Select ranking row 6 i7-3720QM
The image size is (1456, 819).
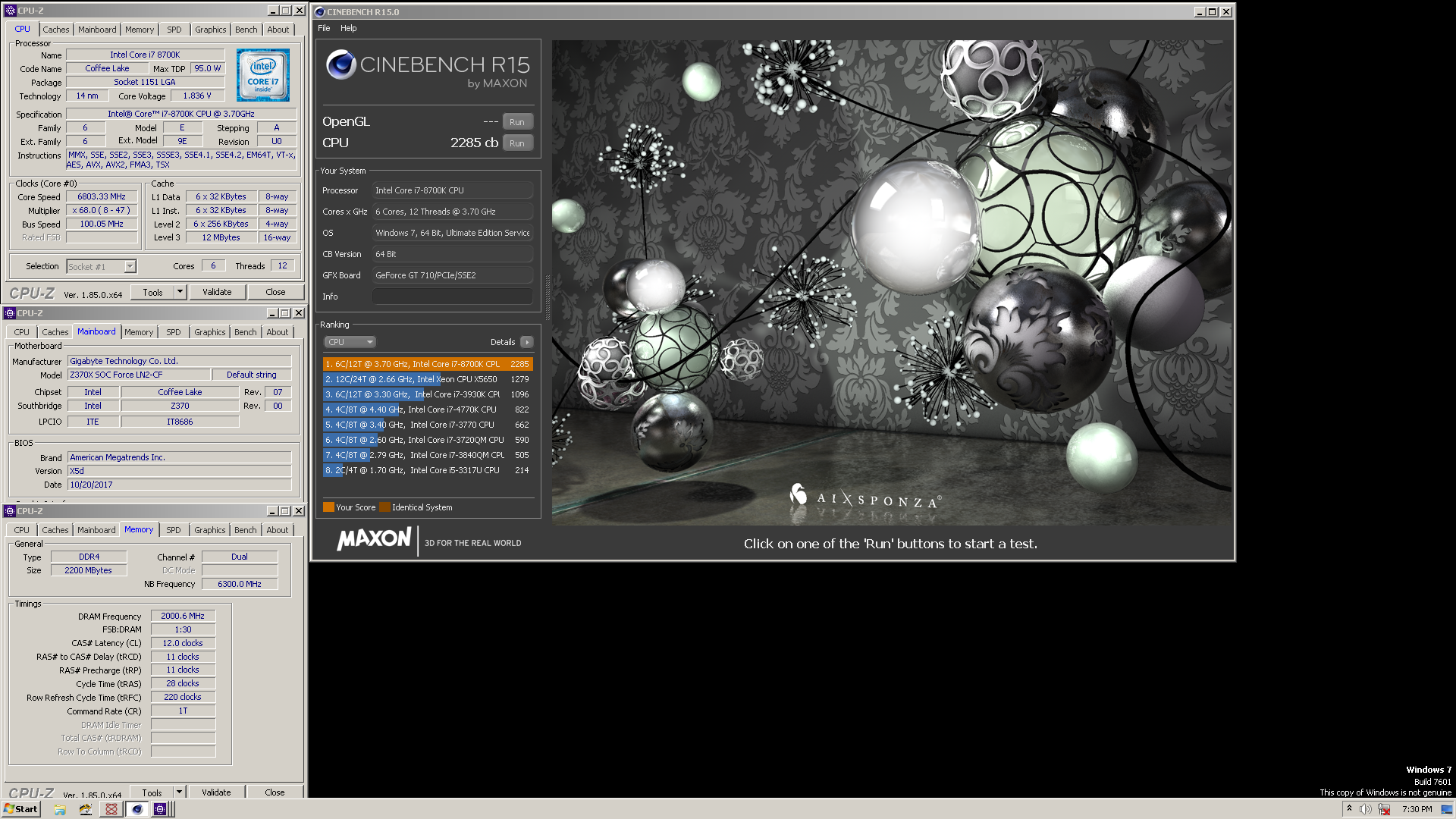428,440
